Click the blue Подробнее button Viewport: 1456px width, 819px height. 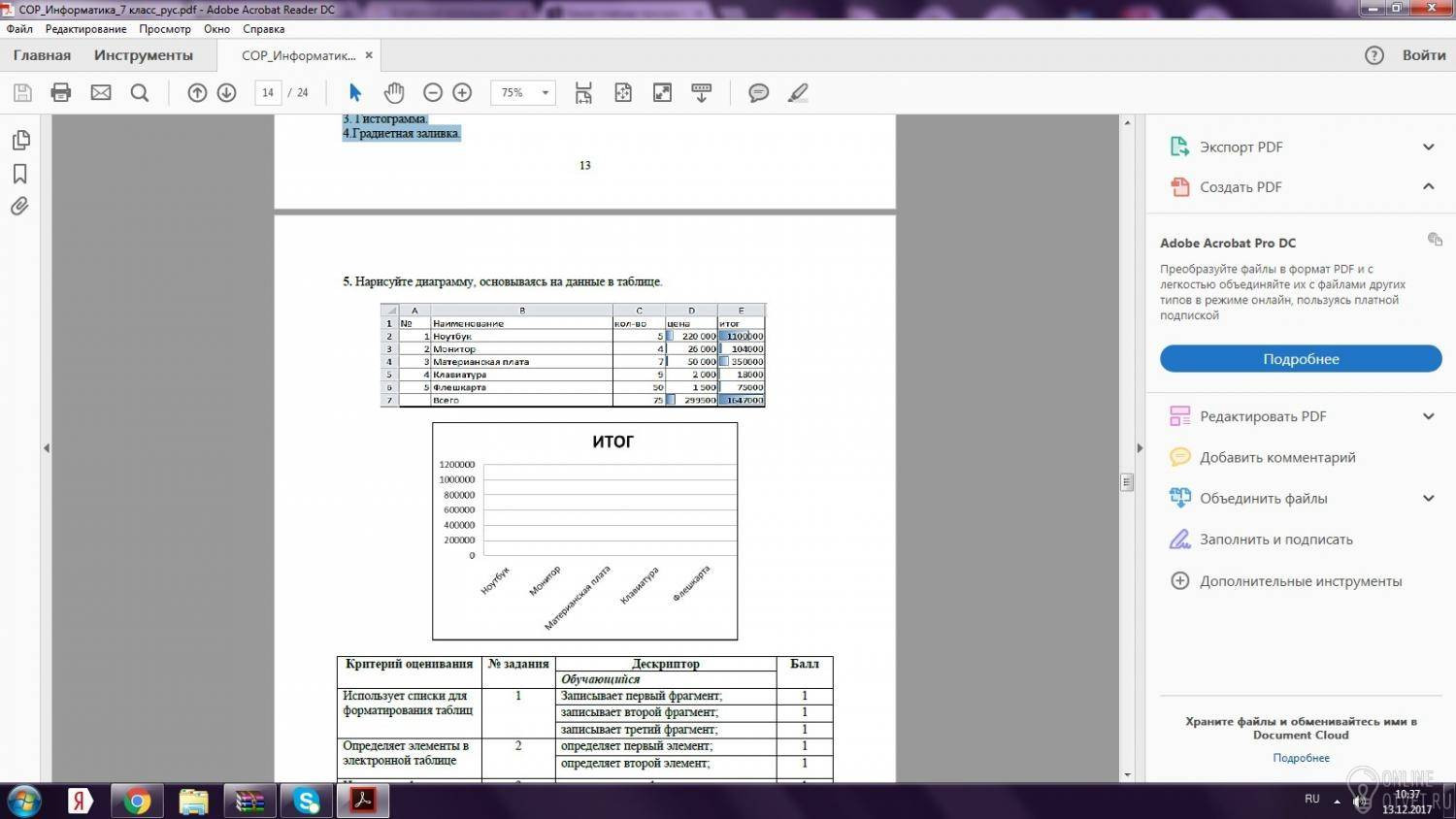coord(1300,359)
